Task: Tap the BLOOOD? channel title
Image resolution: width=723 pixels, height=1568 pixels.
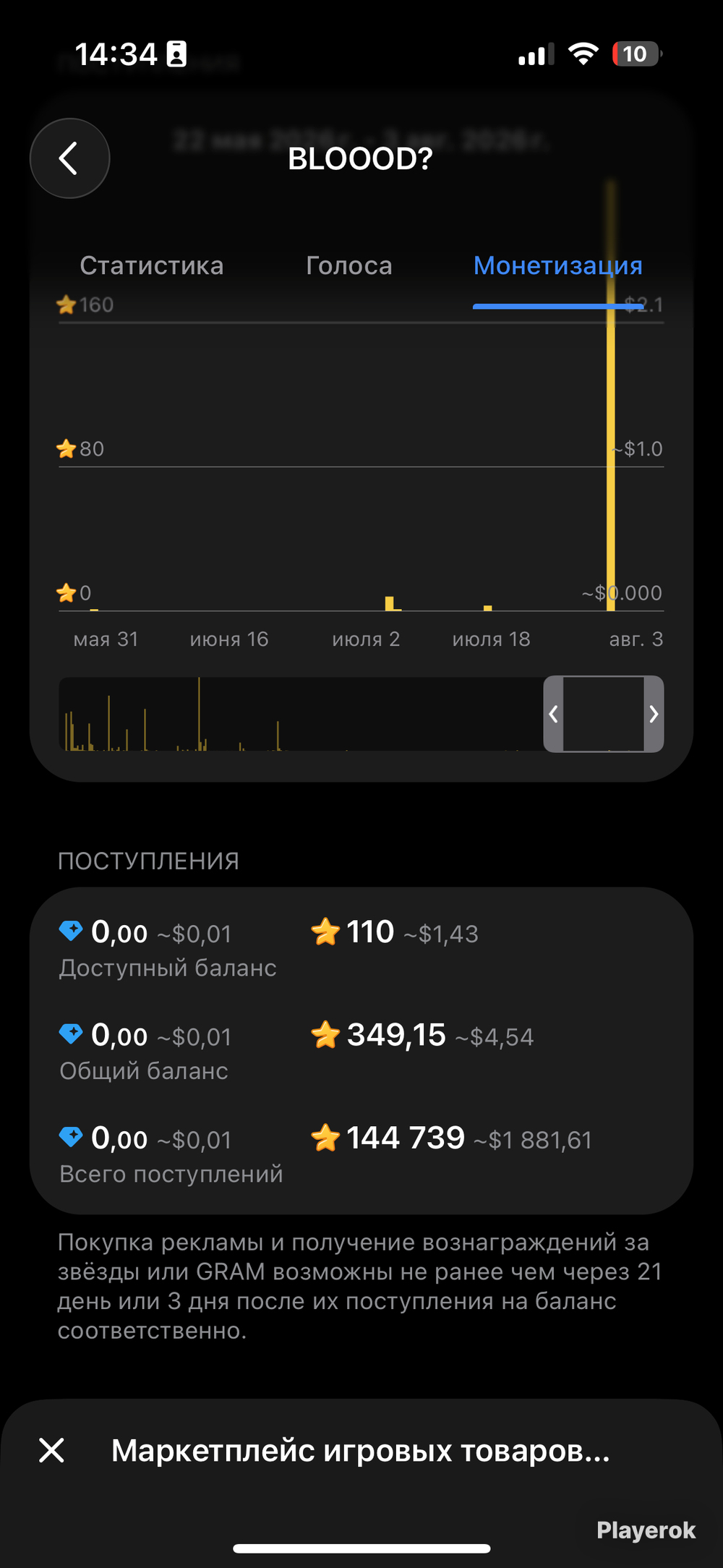Action: [x=360, y=159]
